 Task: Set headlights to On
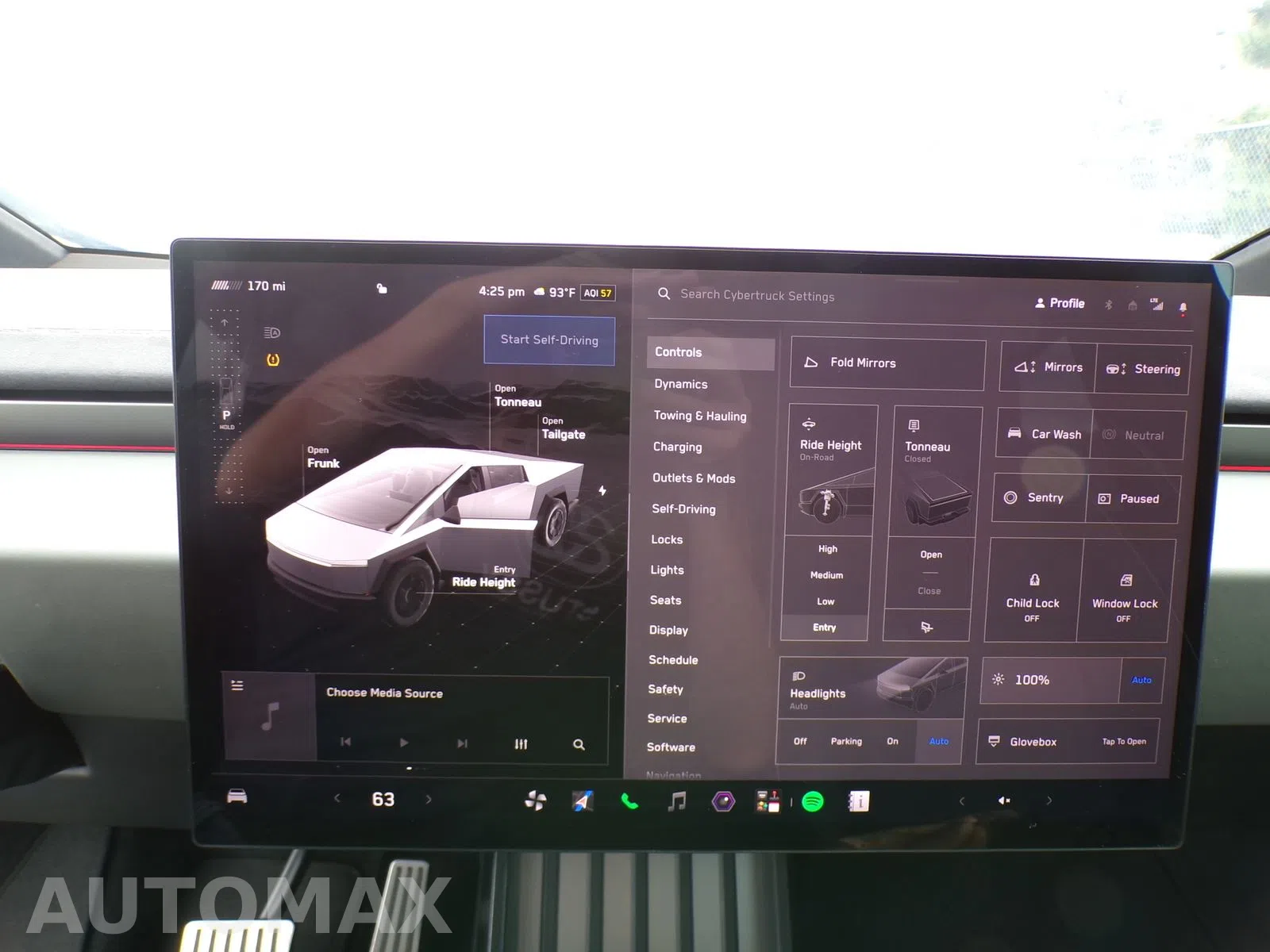point(893,741)
